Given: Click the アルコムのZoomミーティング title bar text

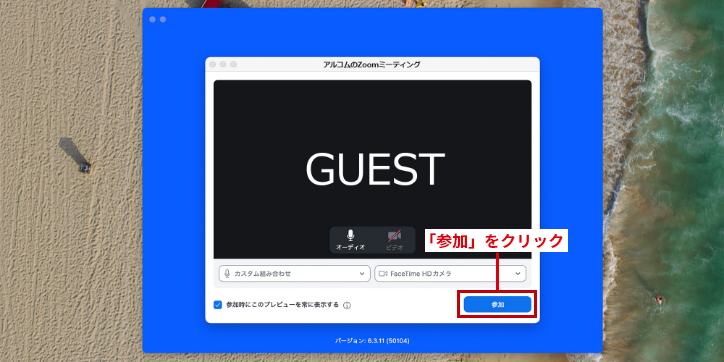Looking at the screenshot, I should tap(372, 65).
